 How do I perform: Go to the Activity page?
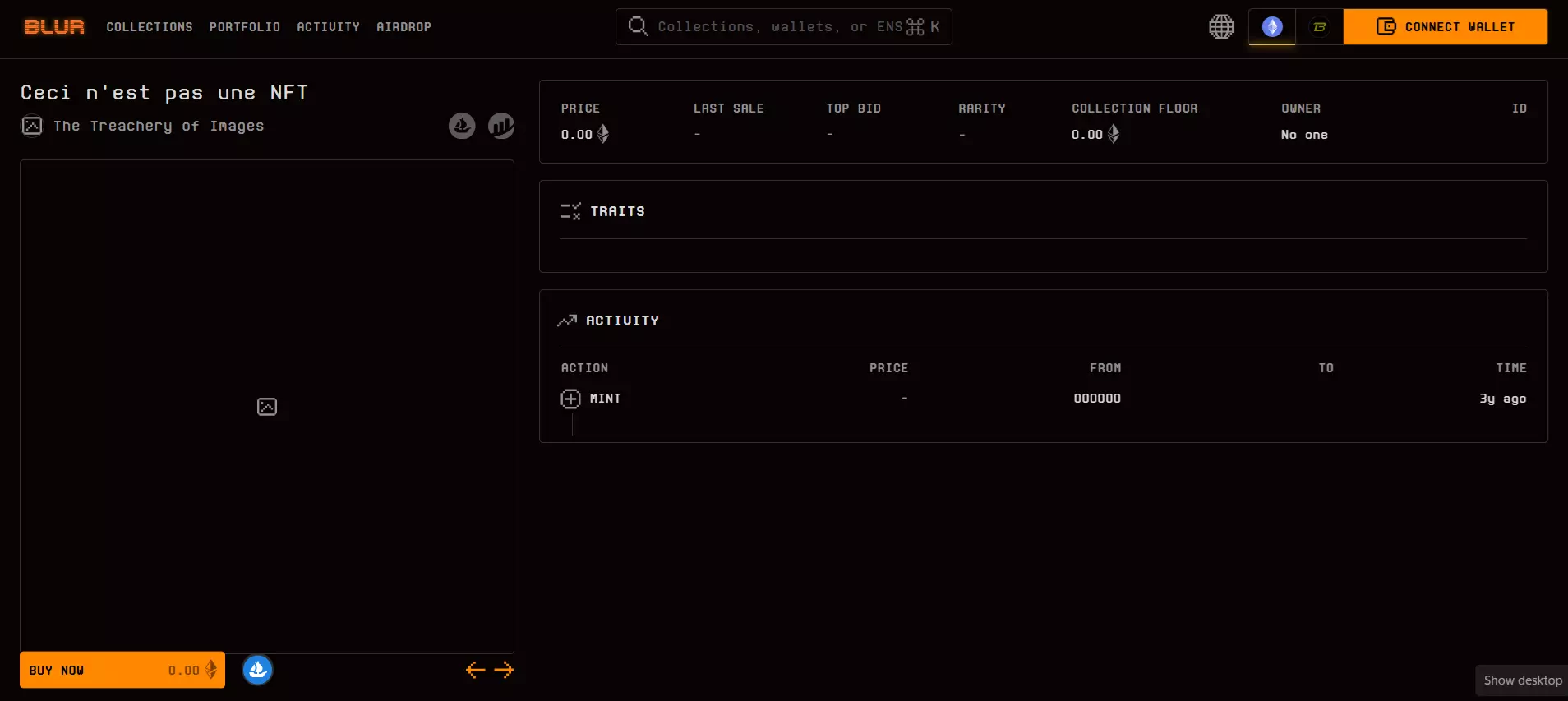(328, 27)
